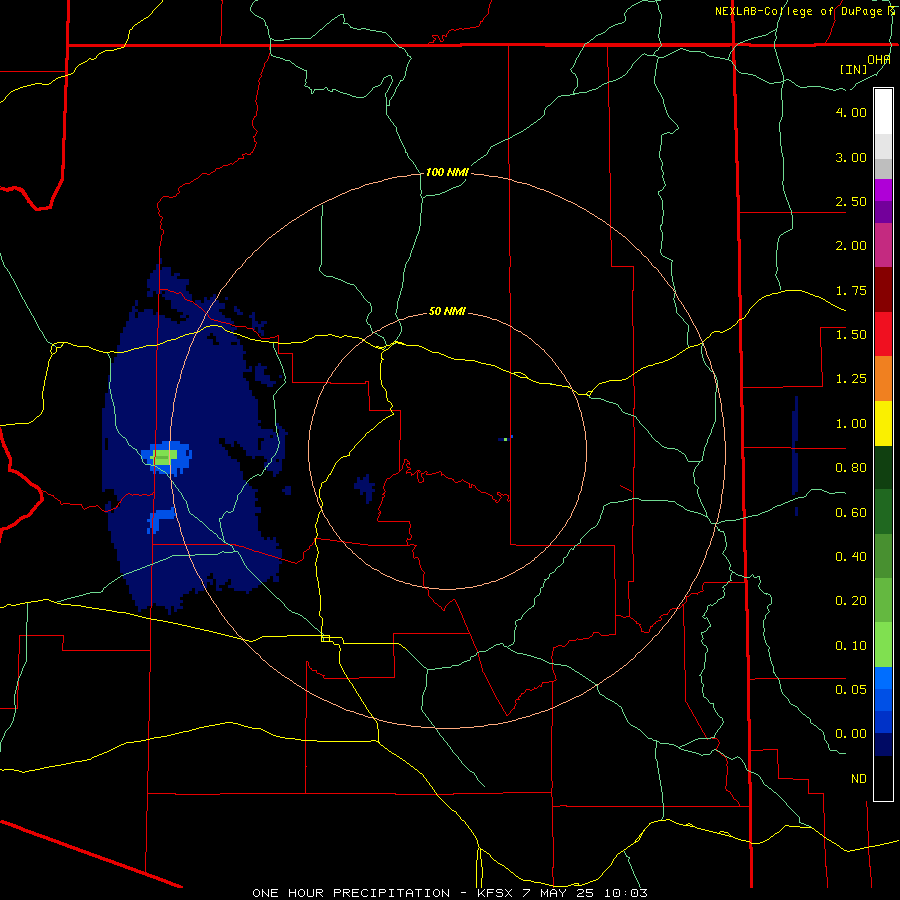Screen dimensions: 900x900
Task: Click the 1.50 legend value
Action: coord(851,335)
